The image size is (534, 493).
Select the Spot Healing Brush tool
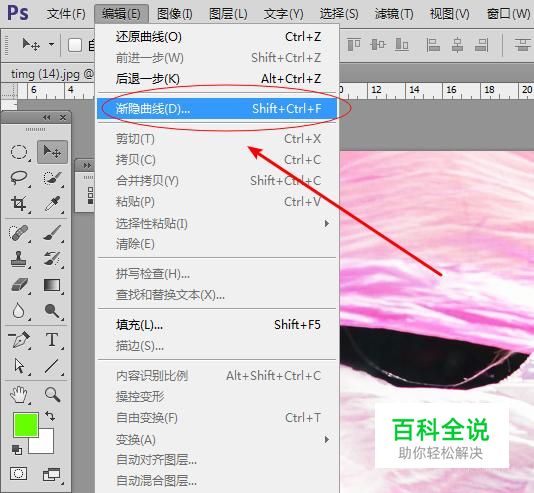[19, 233]
